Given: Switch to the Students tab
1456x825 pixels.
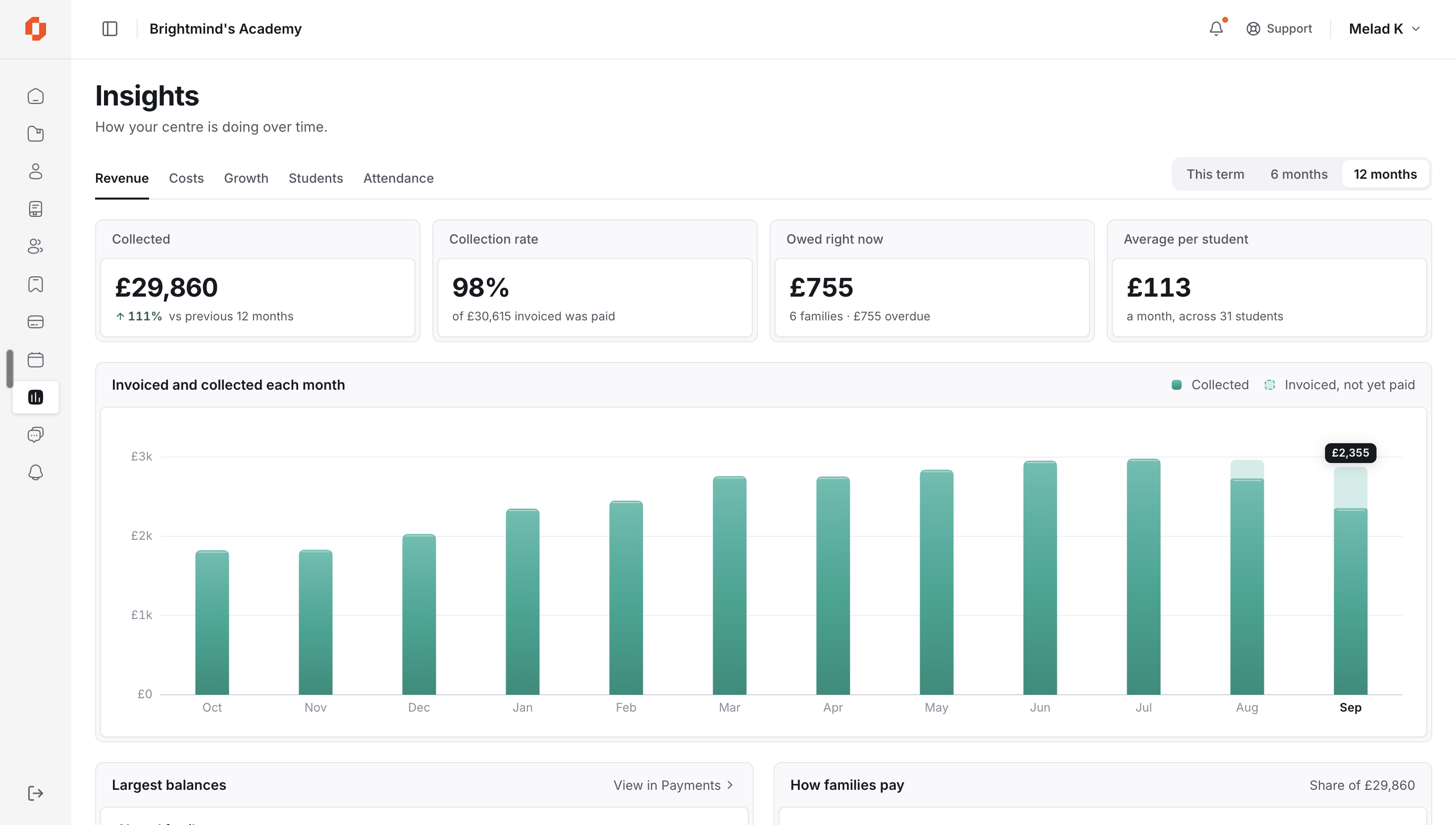Looking at the screenshot, I should 315,178.
